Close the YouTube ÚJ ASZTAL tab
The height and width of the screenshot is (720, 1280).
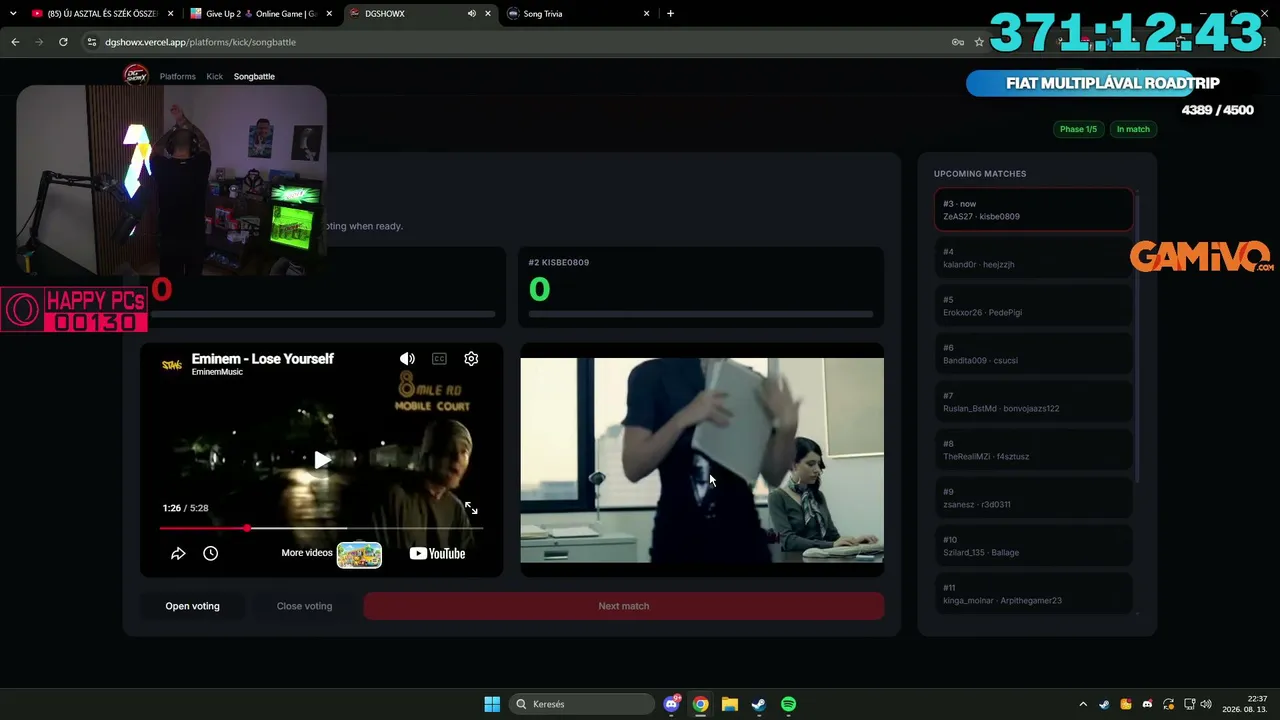(170, 14)
